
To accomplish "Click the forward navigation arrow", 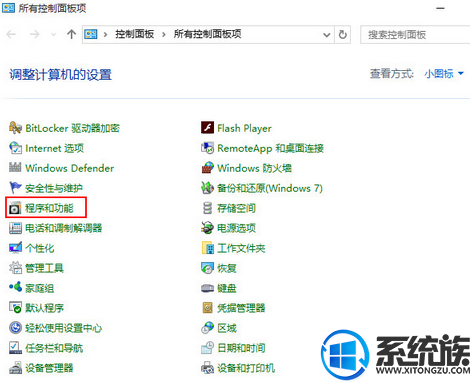I will 35,34.
